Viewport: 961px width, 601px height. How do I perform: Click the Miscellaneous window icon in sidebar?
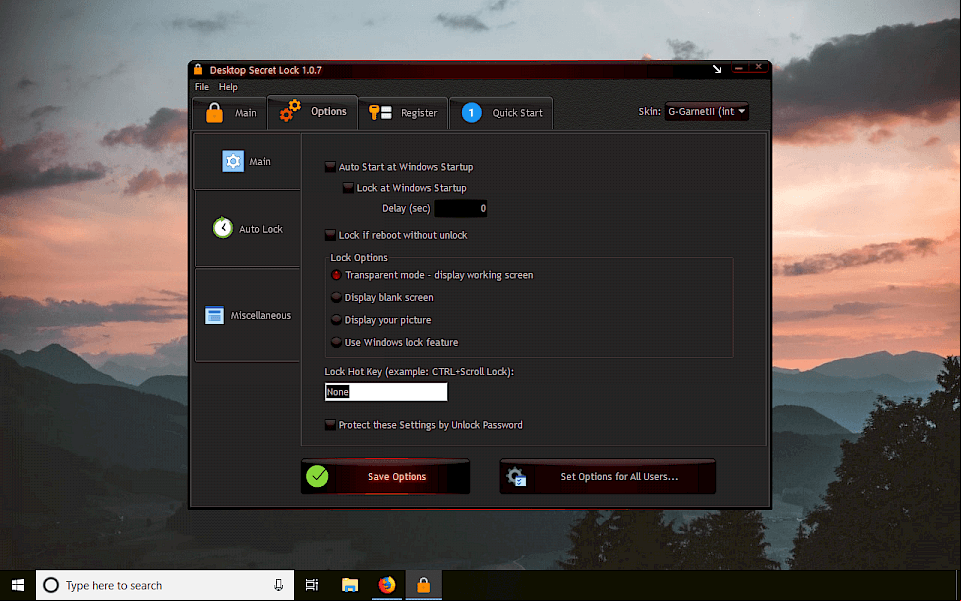click(x=214, y=315)
